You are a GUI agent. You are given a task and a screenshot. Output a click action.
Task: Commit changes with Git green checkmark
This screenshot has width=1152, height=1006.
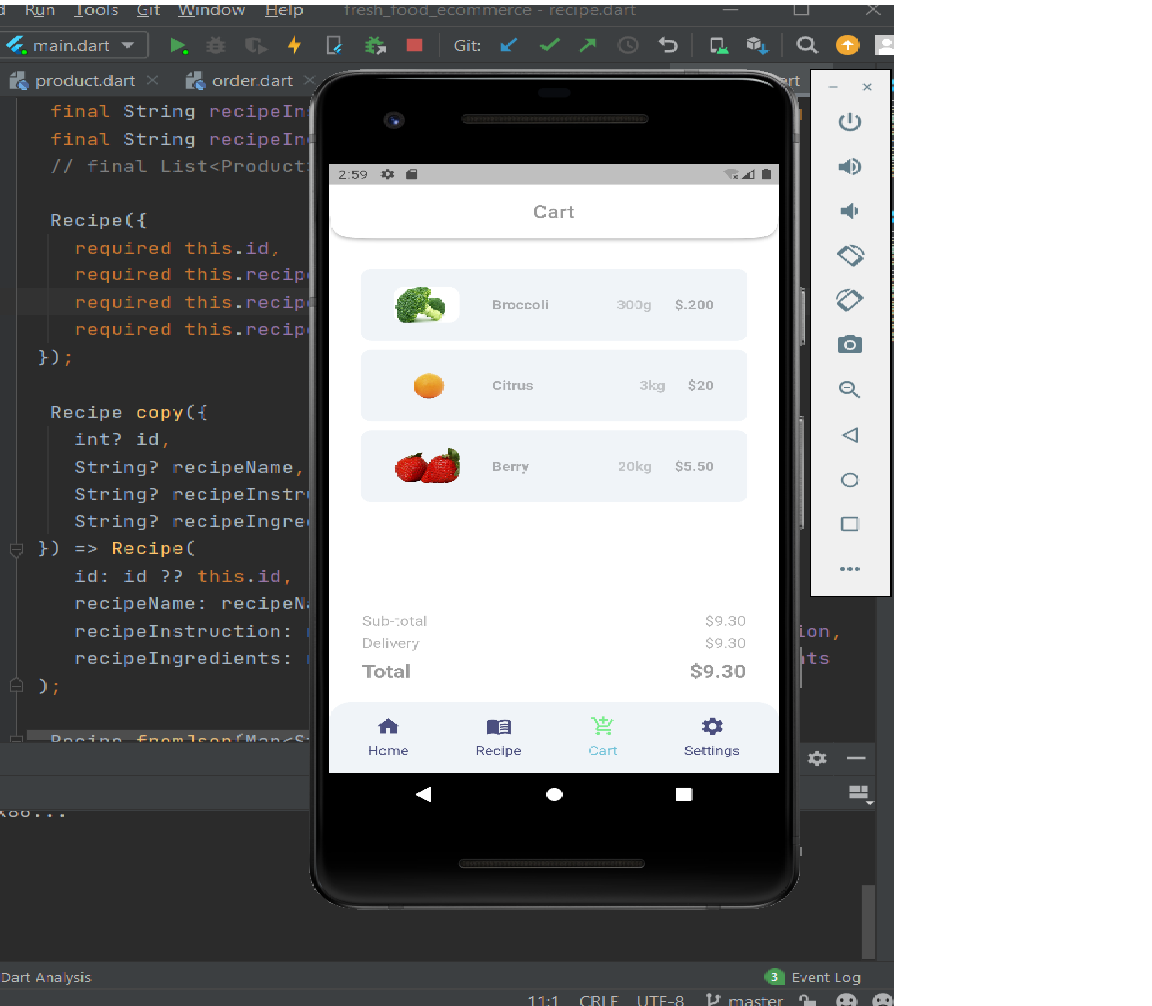(x=549, y=46)
